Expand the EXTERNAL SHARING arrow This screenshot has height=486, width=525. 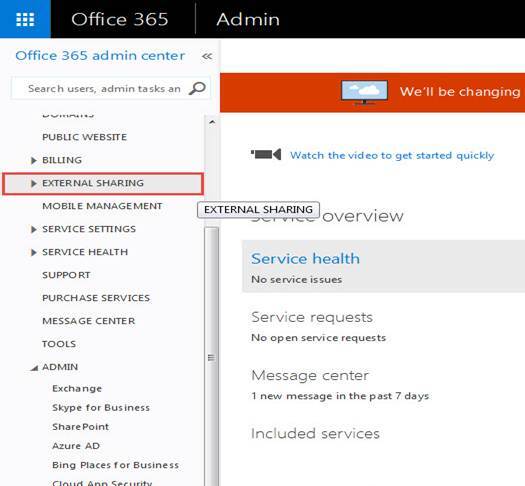point(33,183)
